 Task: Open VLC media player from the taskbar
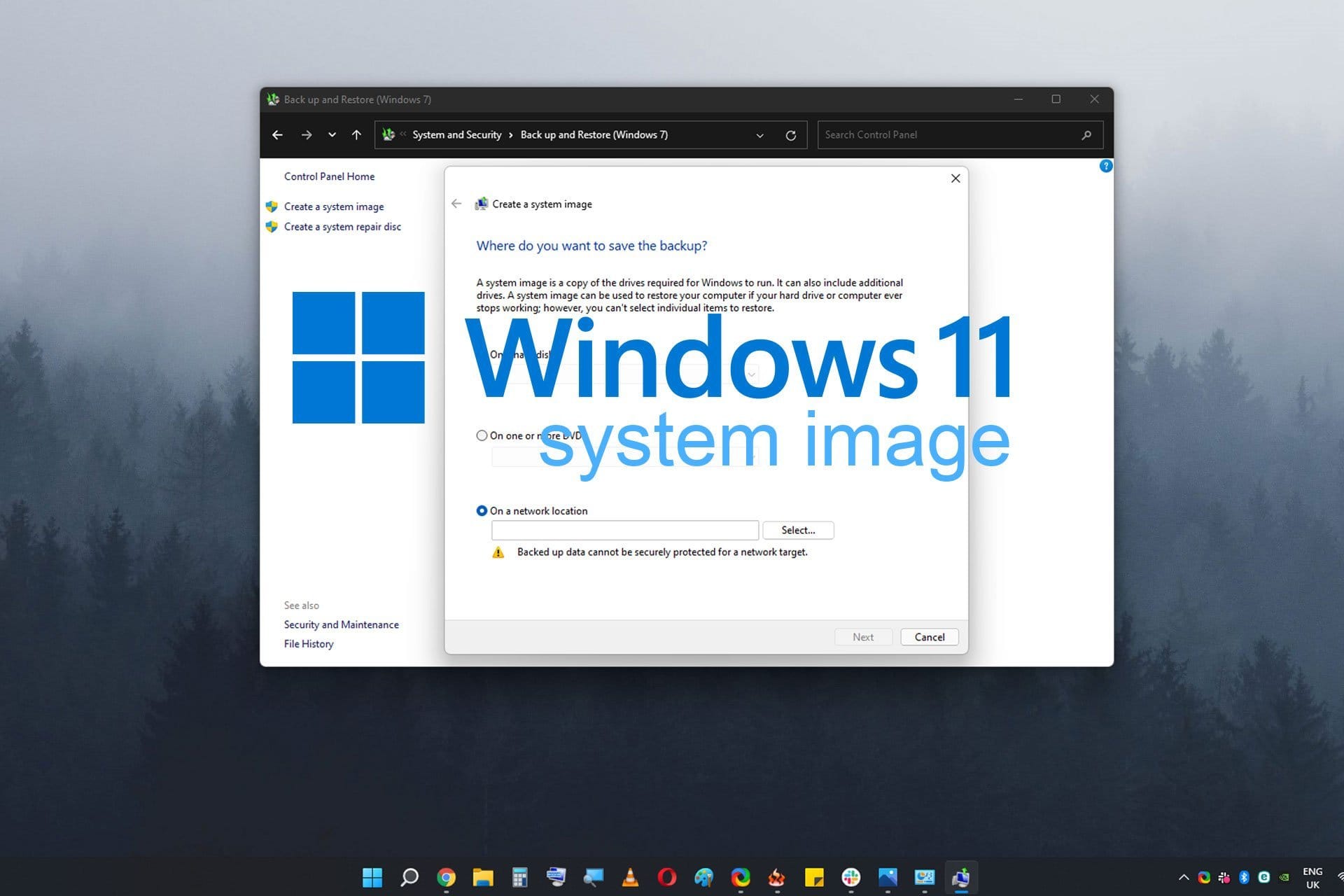pos(630,877)
